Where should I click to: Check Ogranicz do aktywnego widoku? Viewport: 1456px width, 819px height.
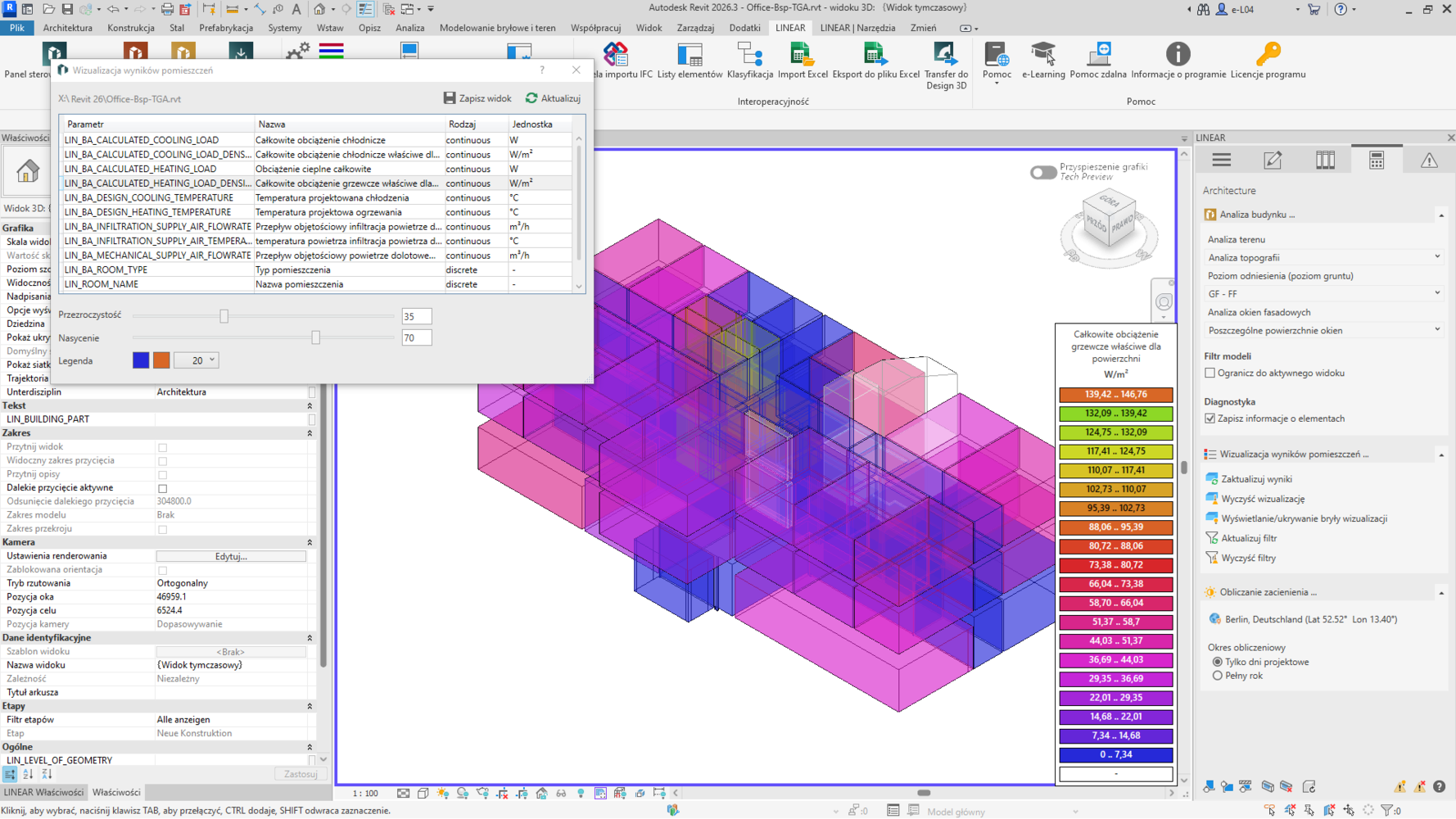click(x=1210, y=373)
